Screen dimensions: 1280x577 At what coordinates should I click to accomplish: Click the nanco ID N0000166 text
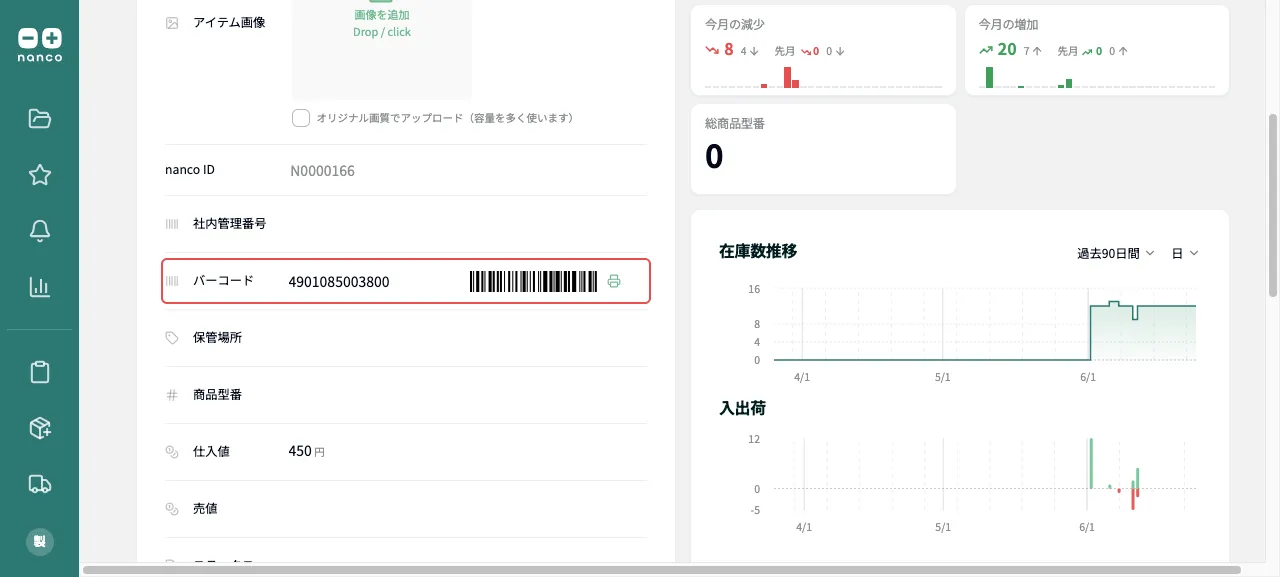322,171
